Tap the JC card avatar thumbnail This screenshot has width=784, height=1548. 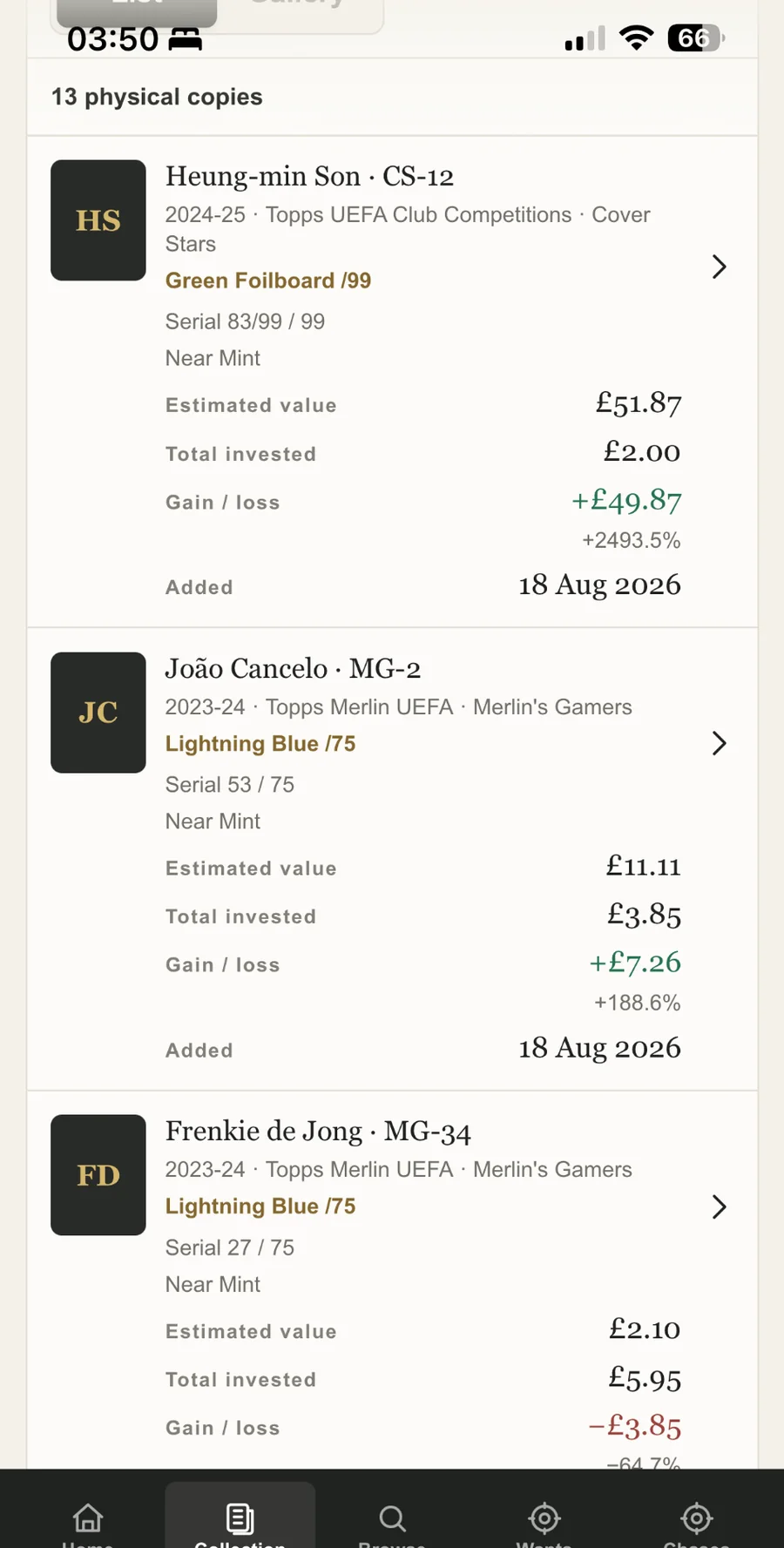click(x=98, y=713)
